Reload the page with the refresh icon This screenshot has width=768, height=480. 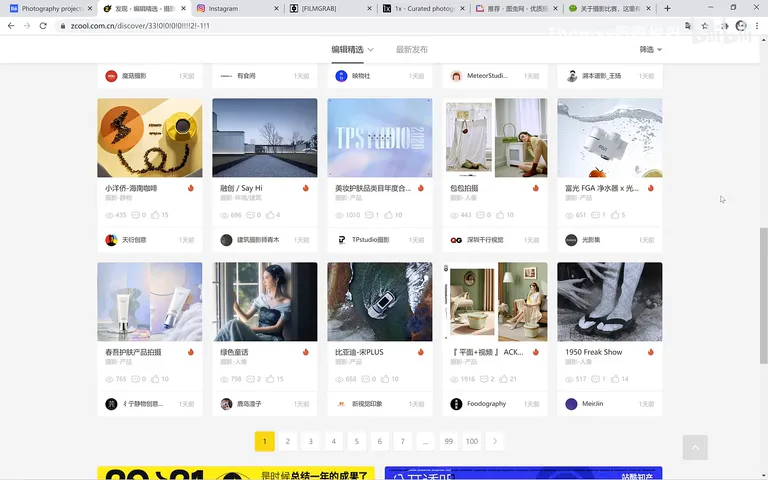(x=43, y=26)
